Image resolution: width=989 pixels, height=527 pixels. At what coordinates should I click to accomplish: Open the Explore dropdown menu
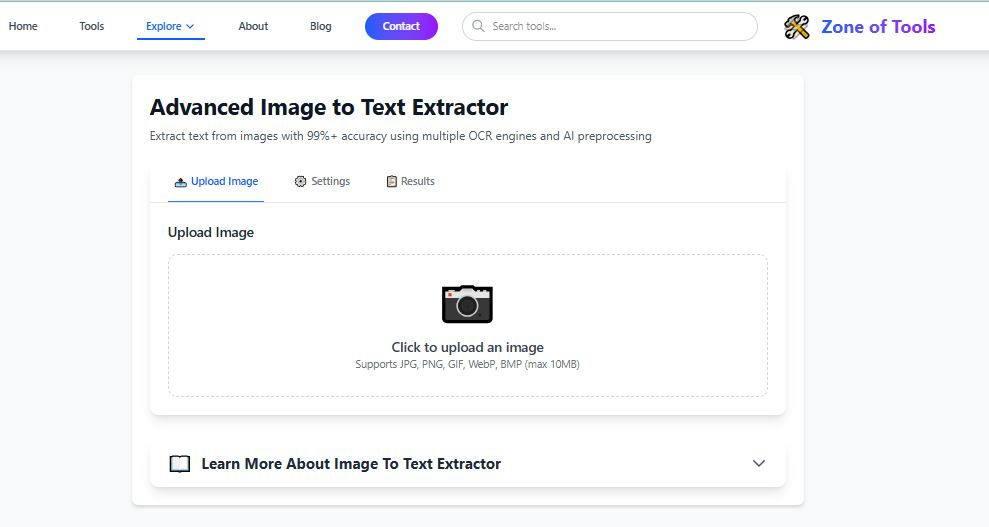(170, 27)
